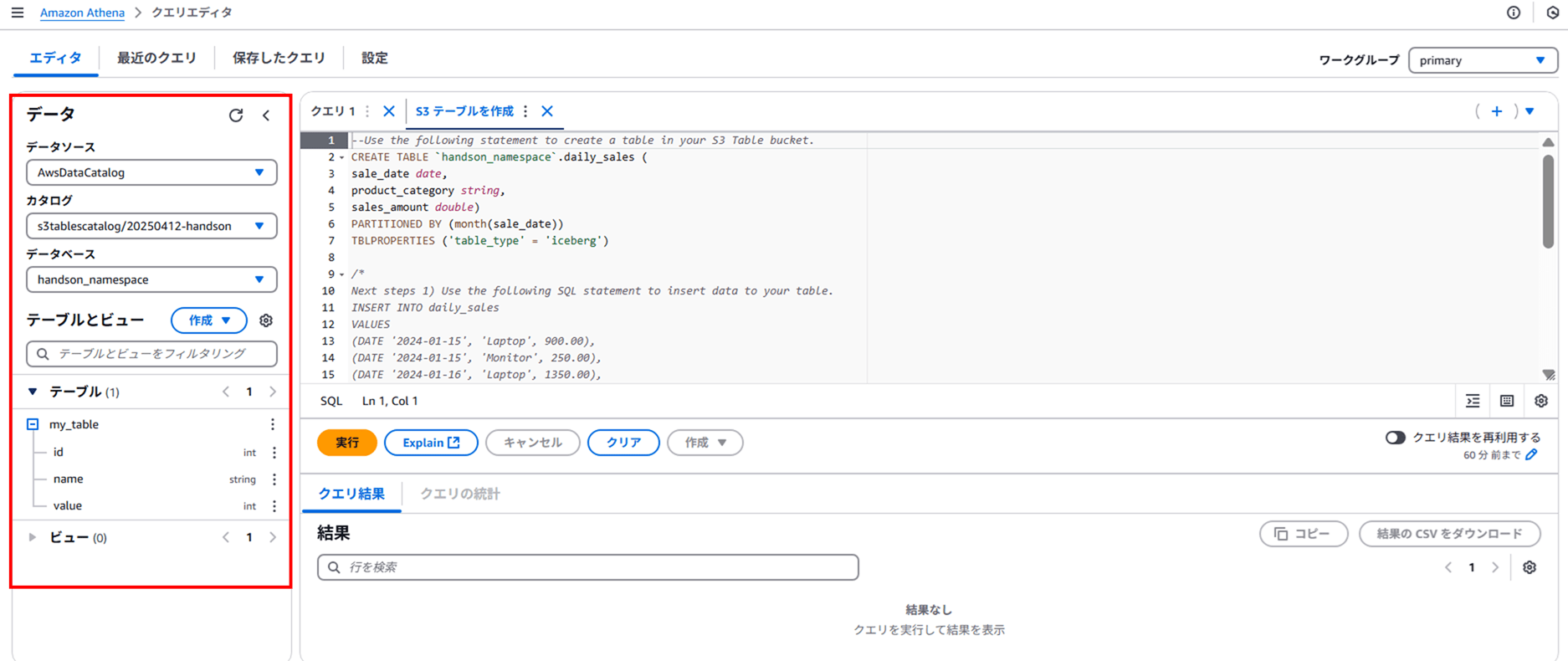Open name column options menu
Viewport: 1568px width, 661px height.
tap(274, 479)
